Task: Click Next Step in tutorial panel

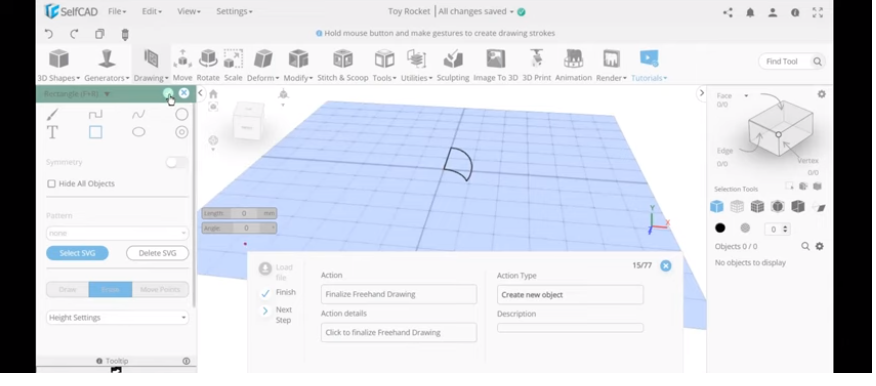Action: coord(278,314)
